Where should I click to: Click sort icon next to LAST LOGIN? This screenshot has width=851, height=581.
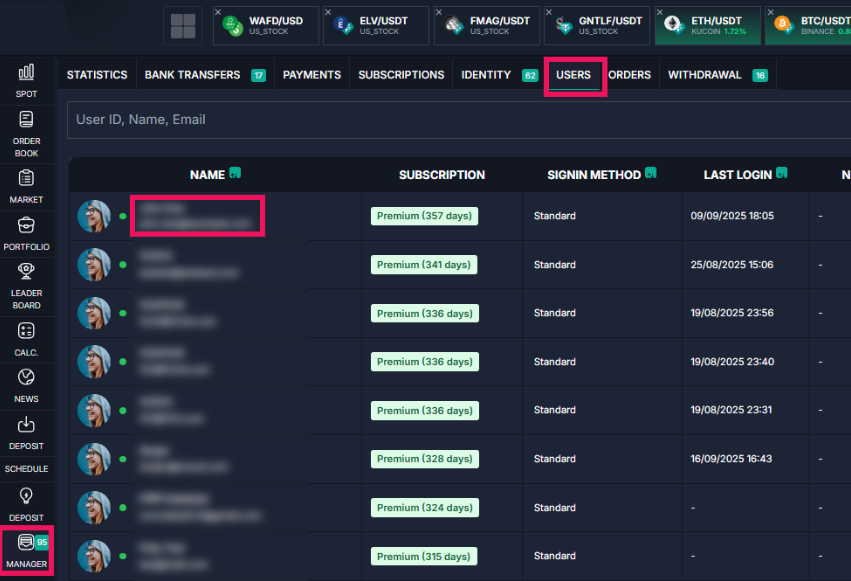[782, 174]
